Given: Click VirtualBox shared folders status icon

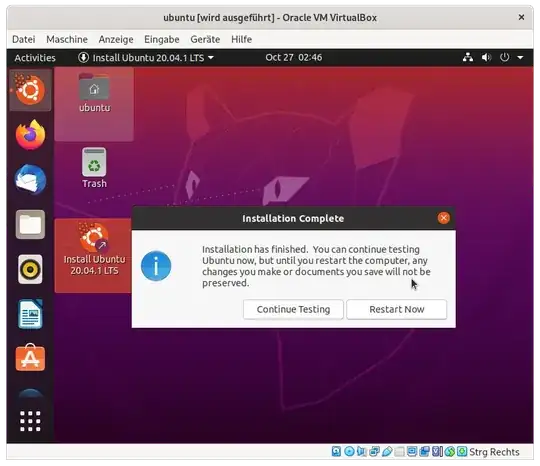Looking at the screenshot, I should (x=399, y=452).
